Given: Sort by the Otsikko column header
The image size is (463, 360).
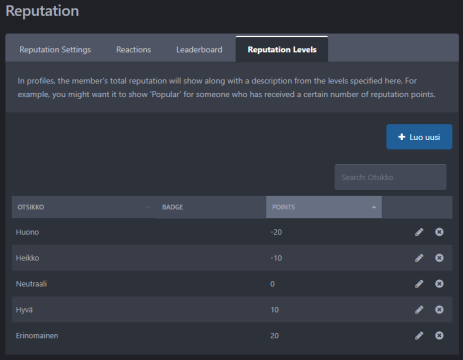Looking at the screenshot, I should pyautogui.click(x=84, y=207).
